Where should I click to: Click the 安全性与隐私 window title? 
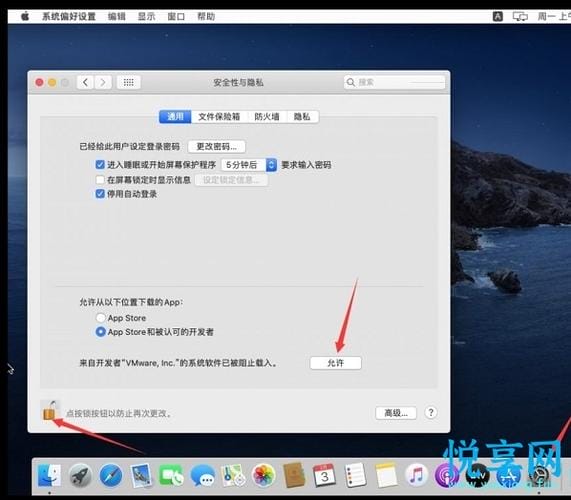coord(239,83)
